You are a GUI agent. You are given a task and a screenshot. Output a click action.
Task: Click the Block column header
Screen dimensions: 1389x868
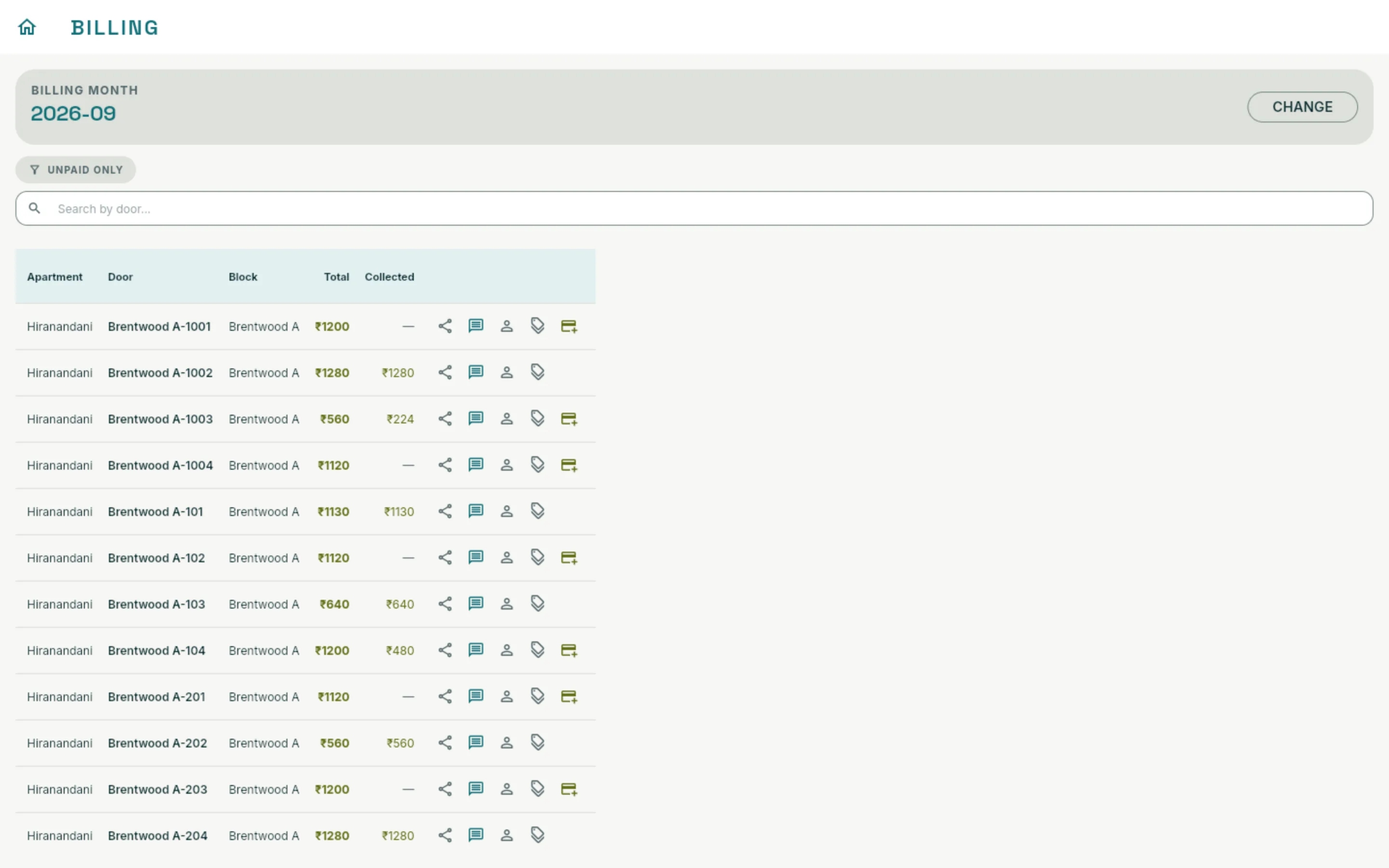point(243,277)
